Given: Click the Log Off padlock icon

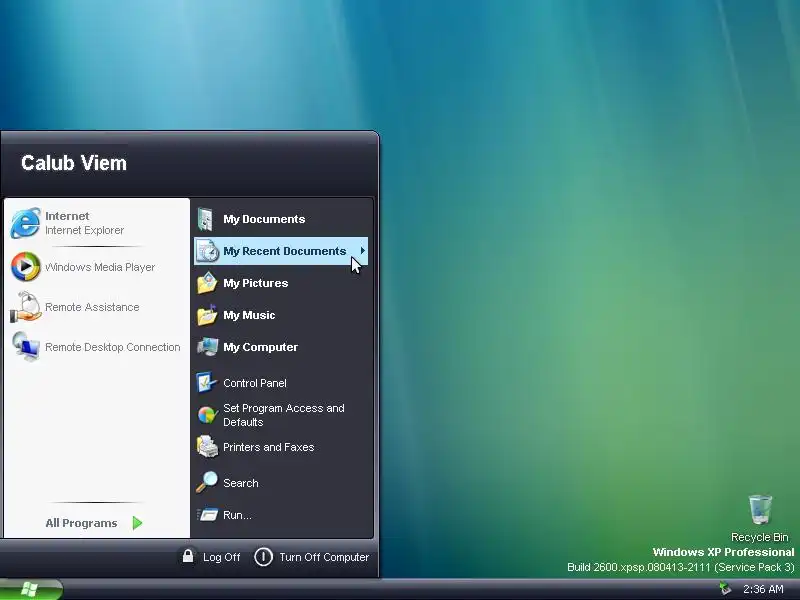Looking at the screenshot, I should tap(188, 556).
